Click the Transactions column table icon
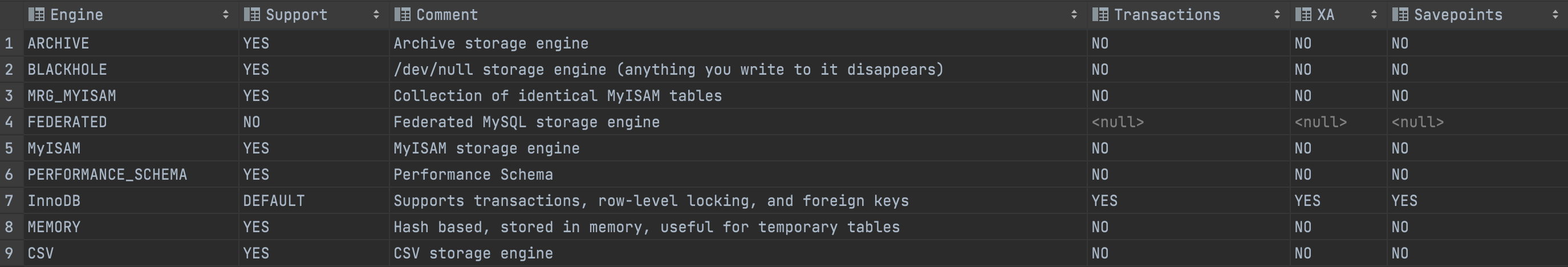This screenshot has height=267, width=1568. [x=1100, y=15]
